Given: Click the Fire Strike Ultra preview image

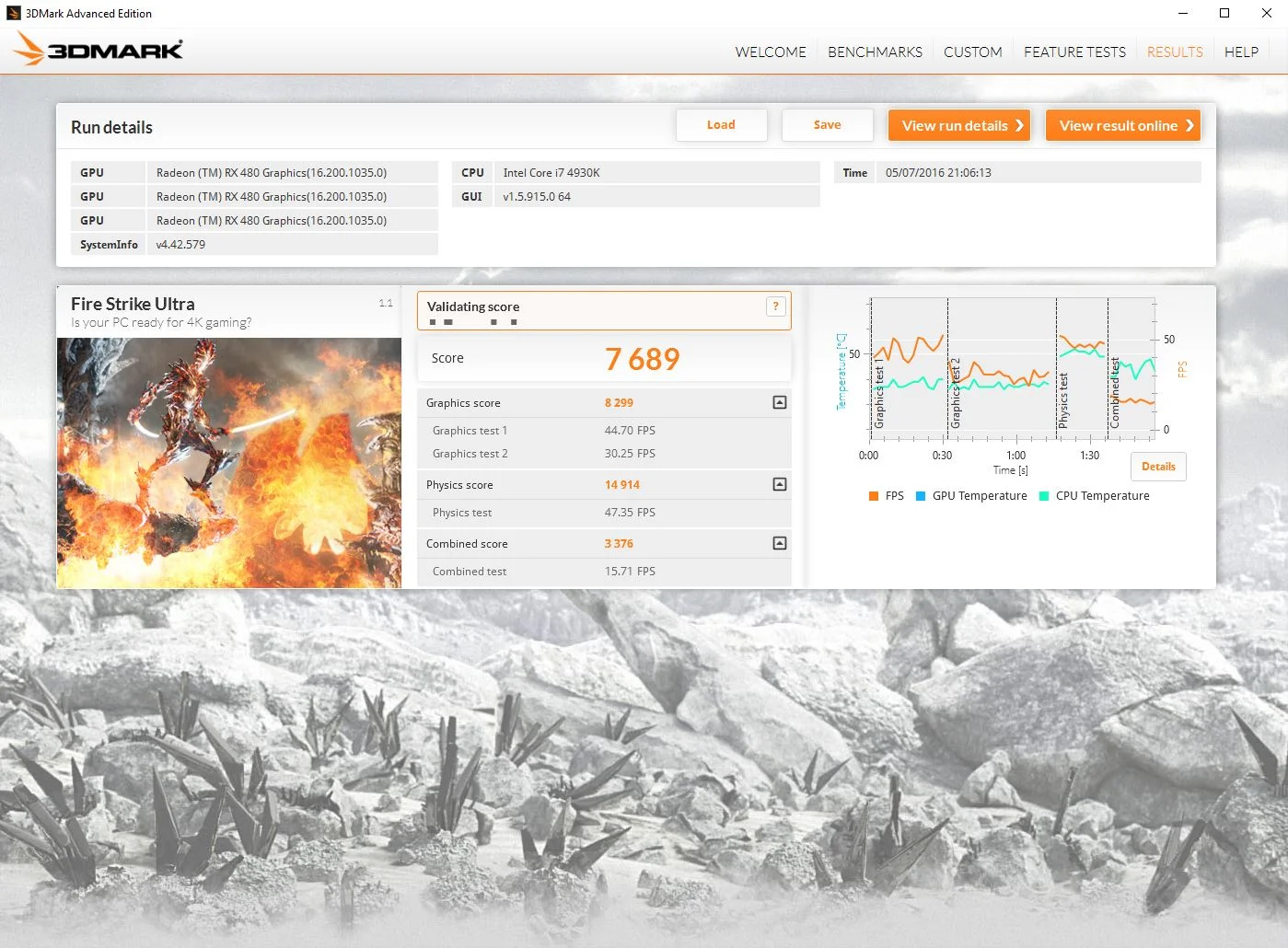Looking at the screenshot, I should pyautogui.click(x=229, y=463).
